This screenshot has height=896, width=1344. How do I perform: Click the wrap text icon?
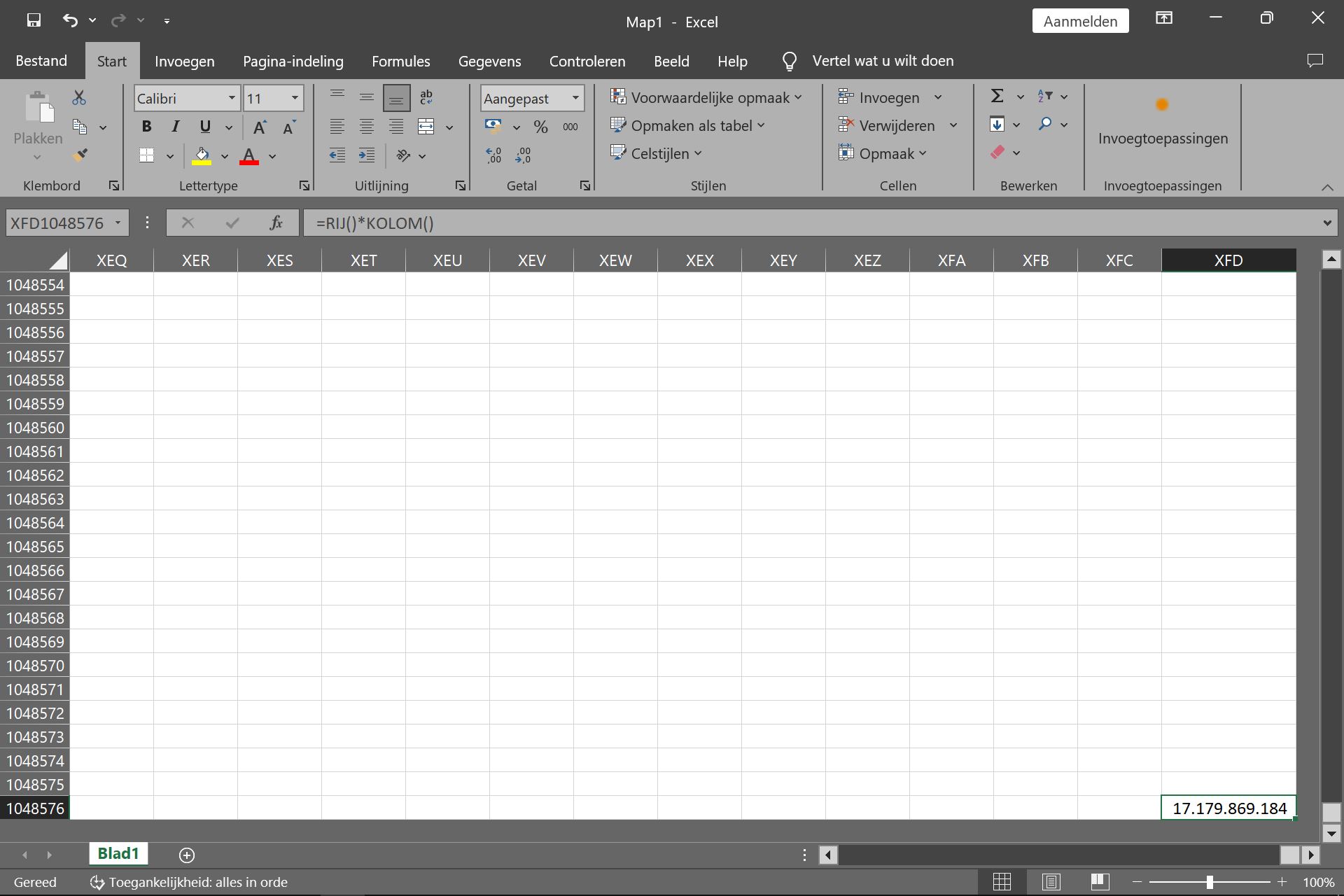coord(426,97)
